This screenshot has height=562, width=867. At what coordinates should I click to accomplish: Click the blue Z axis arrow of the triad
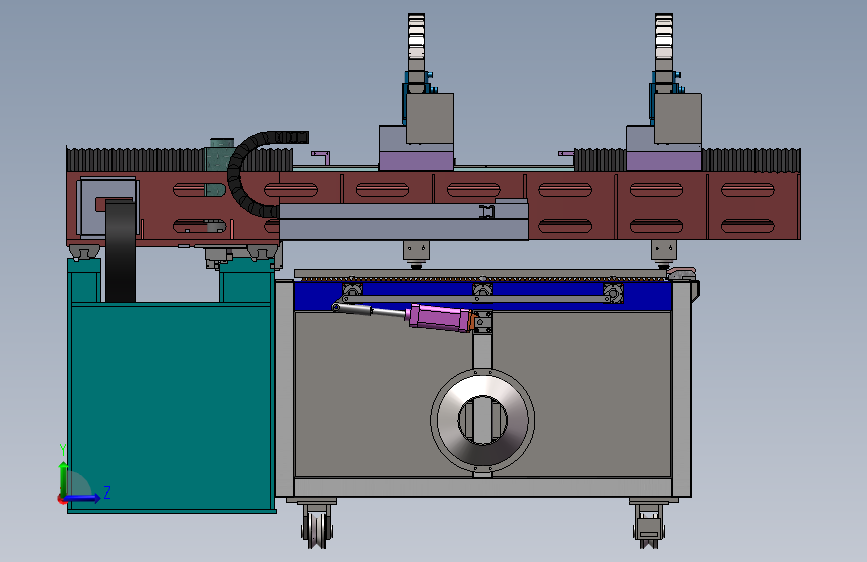pos(82,498)
